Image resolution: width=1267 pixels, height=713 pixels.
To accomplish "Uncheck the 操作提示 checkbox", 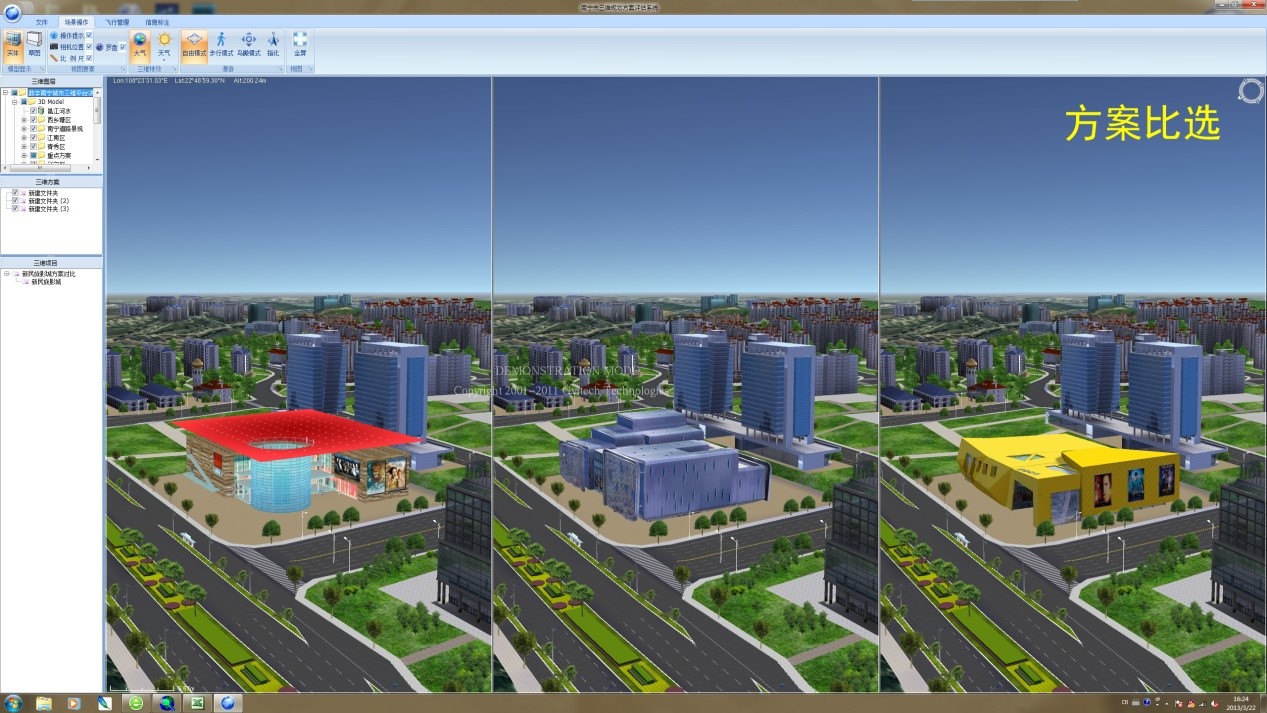I will pos(89,35).
